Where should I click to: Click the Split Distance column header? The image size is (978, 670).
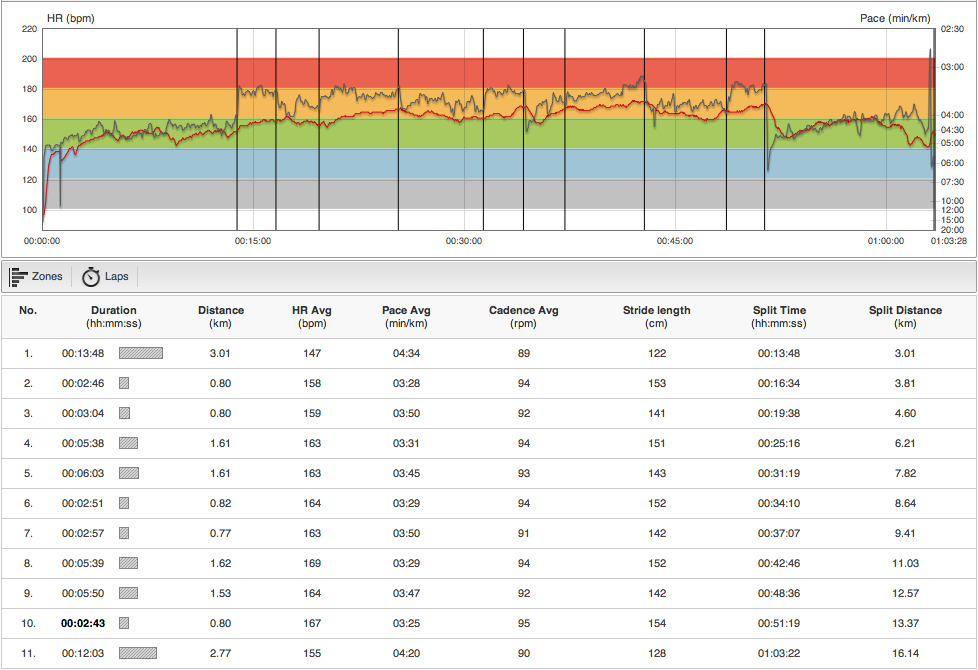tap(905, 316)
